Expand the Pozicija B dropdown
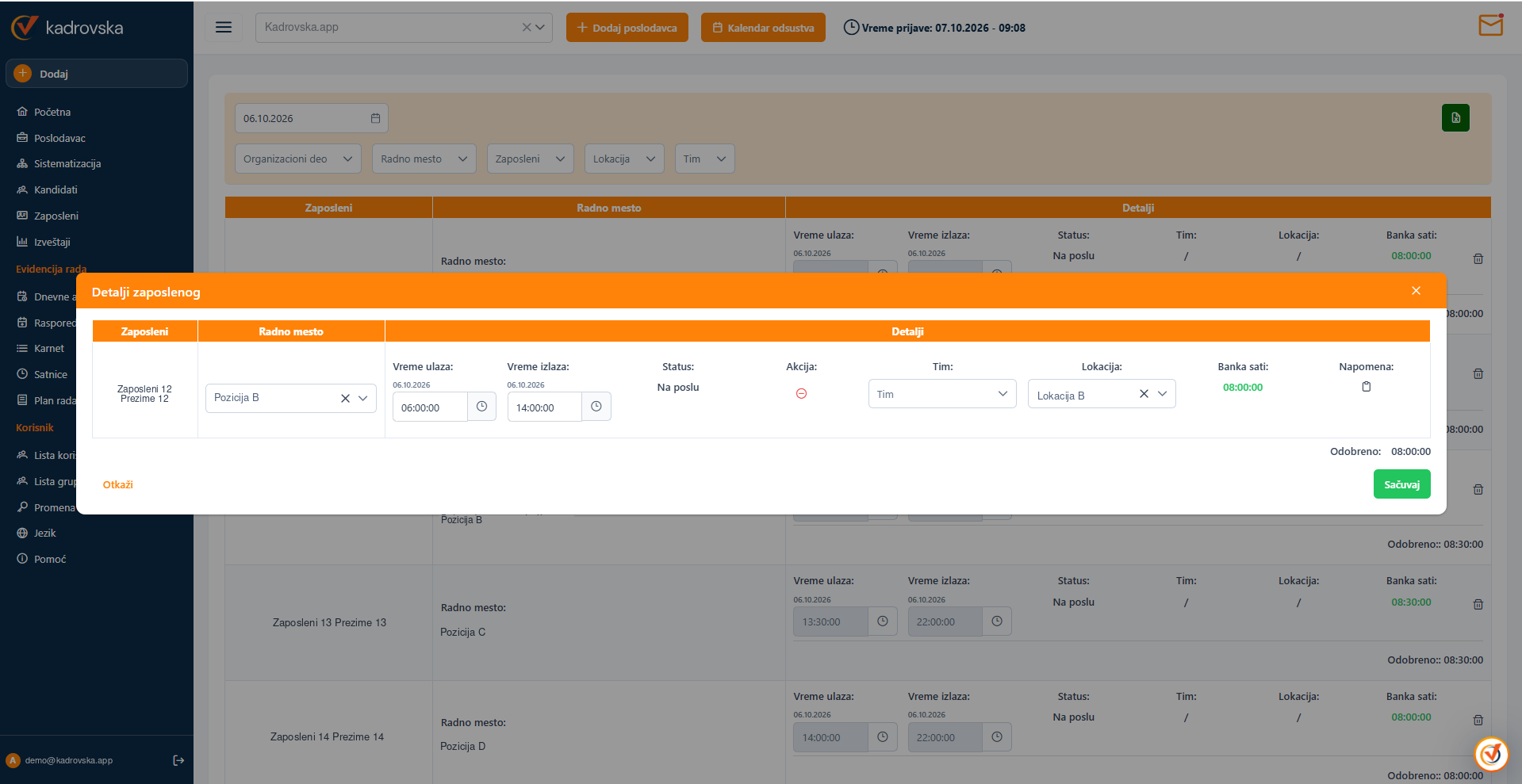 [363, 398]
